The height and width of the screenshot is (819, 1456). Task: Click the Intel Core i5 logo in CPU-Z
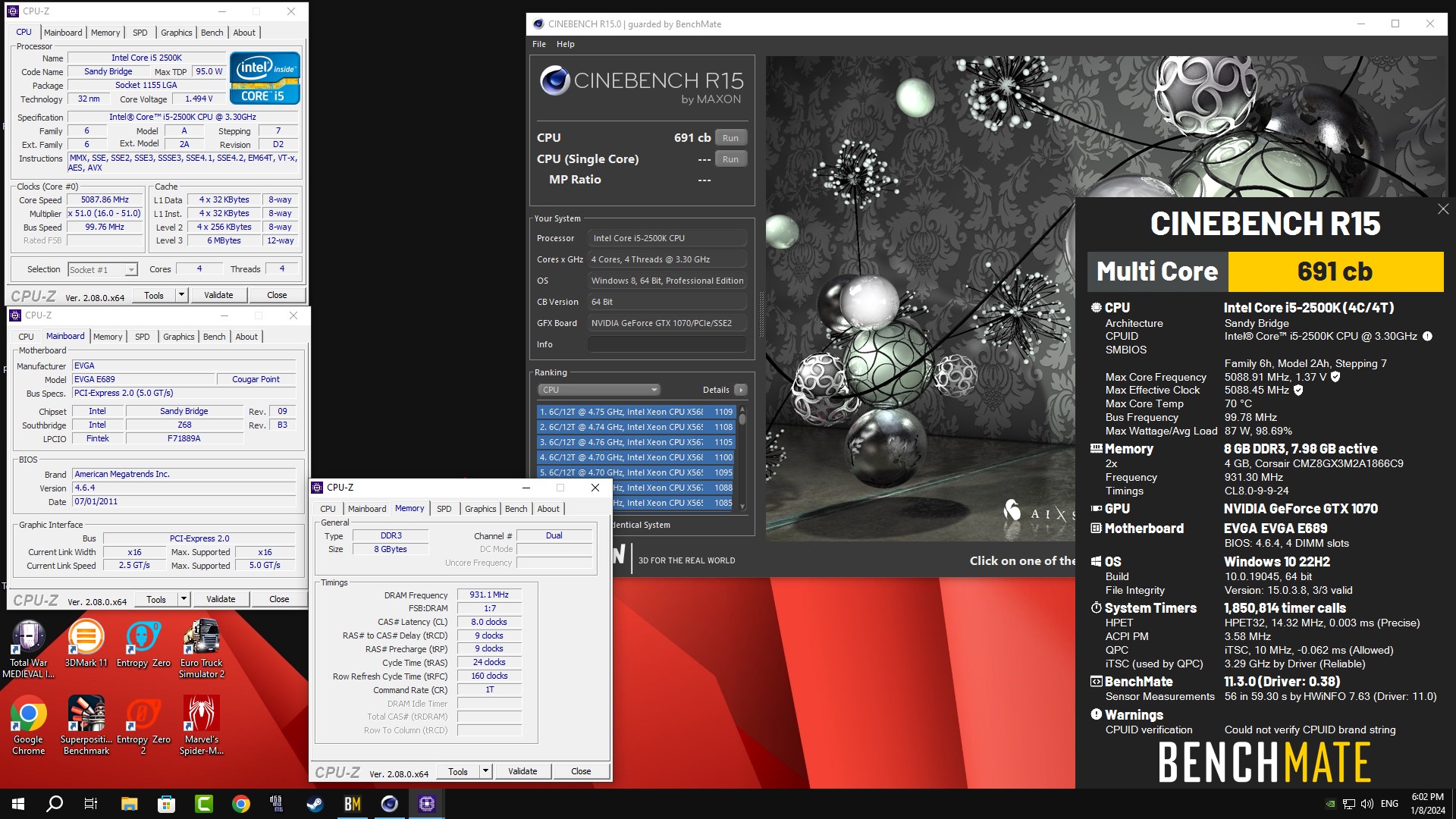265,77
